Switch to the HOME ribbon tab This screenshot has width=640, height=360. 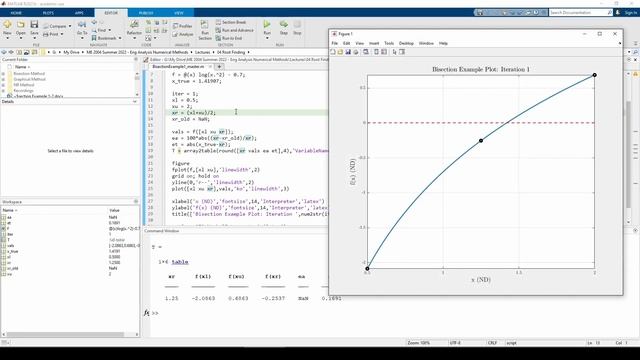coord(16,13)
